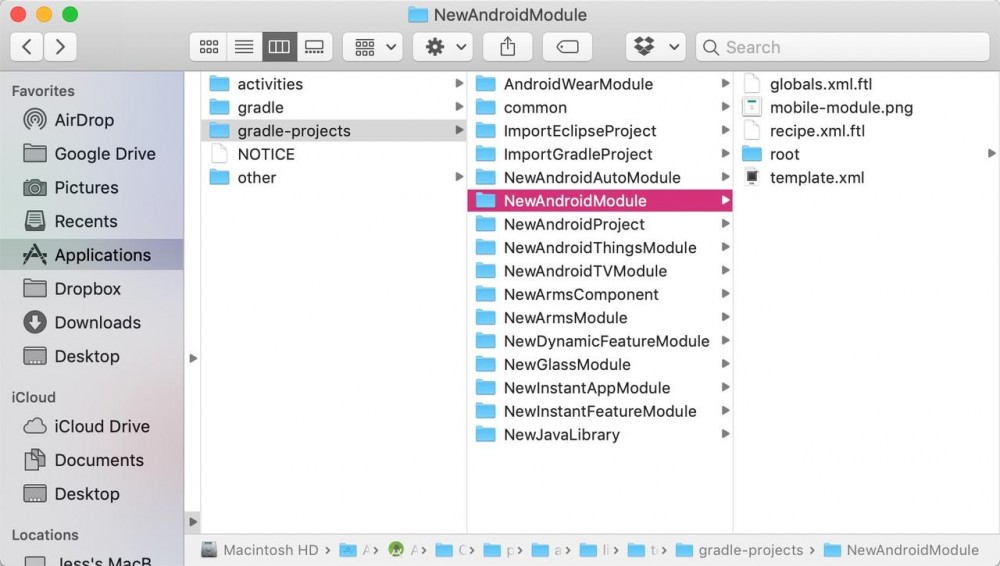Viewport: 1000px width, 566px height.
Task: Select the NewInstantFeatureModule folder
Action: tap(599, 412)
